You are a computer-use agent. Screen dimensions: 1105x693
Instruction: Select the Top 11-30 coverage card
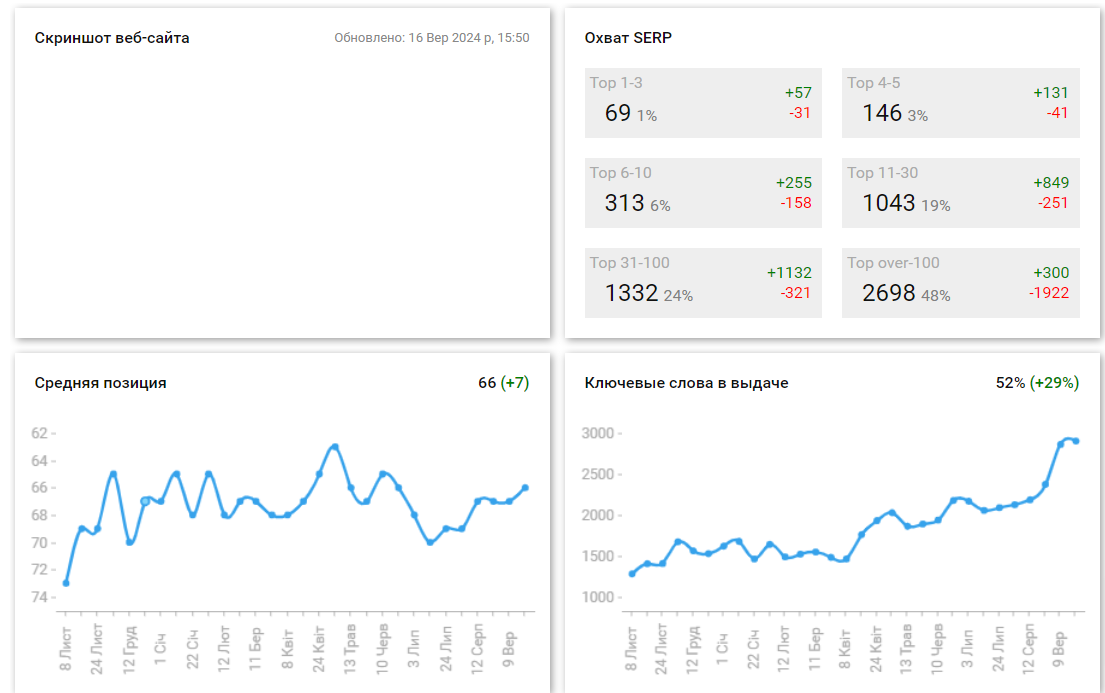point(960,193)
